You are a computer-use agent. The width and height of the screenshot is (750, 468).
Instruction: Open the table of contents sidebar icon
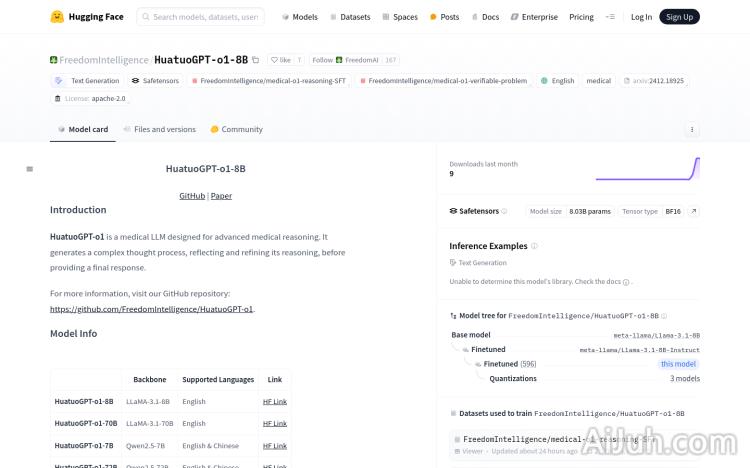coord(30,169)
